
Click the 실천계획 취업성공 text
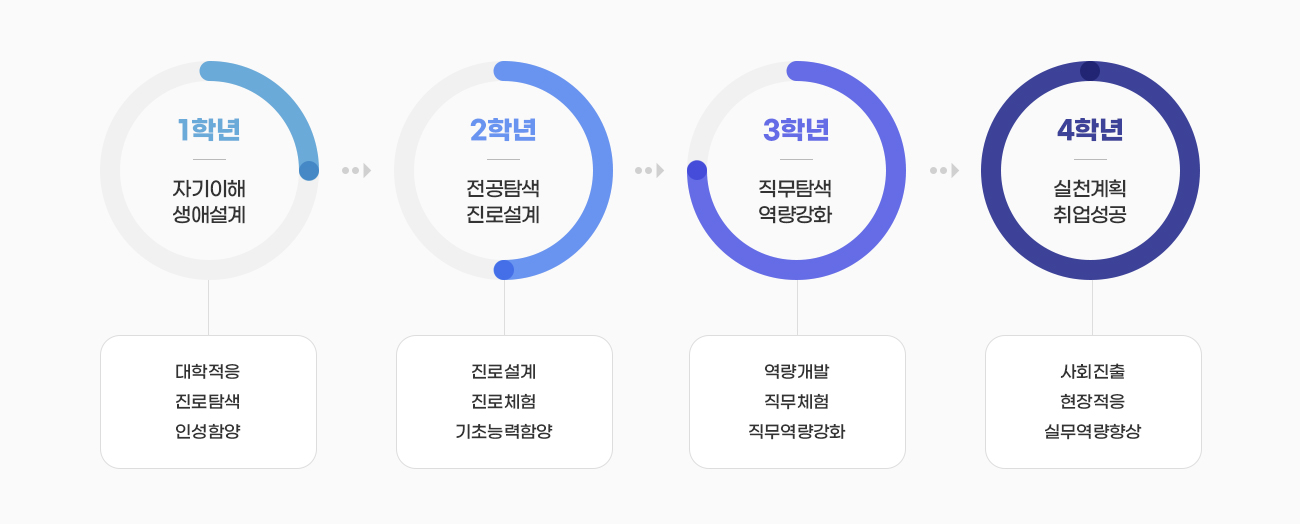[1090, 201]
